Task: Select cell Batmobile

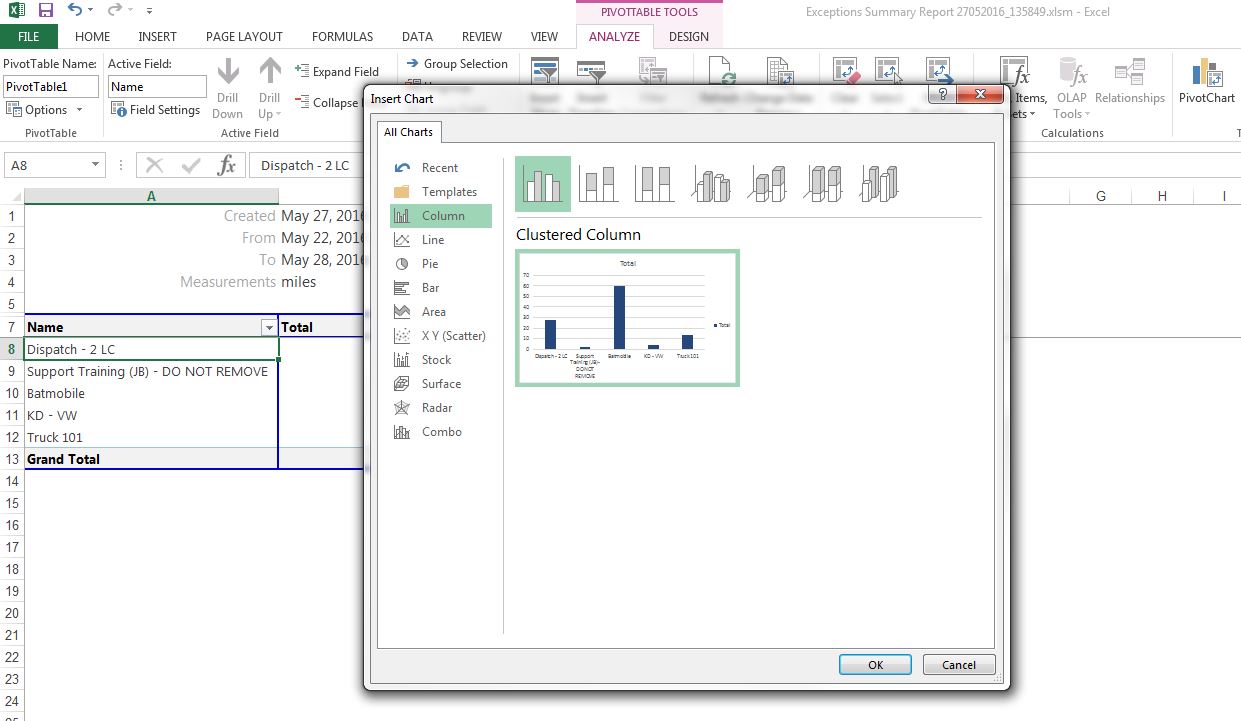Action: 151,393
